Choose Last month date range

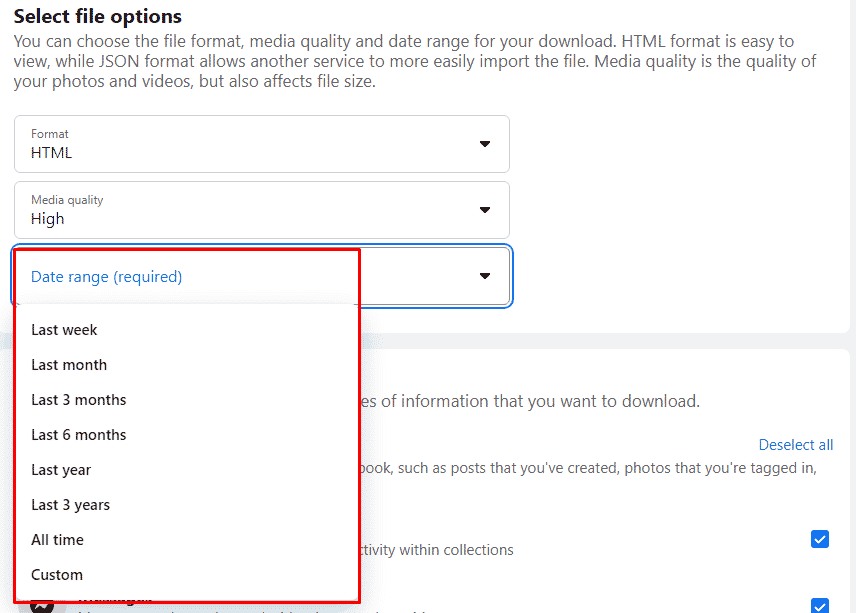[186, 365]
